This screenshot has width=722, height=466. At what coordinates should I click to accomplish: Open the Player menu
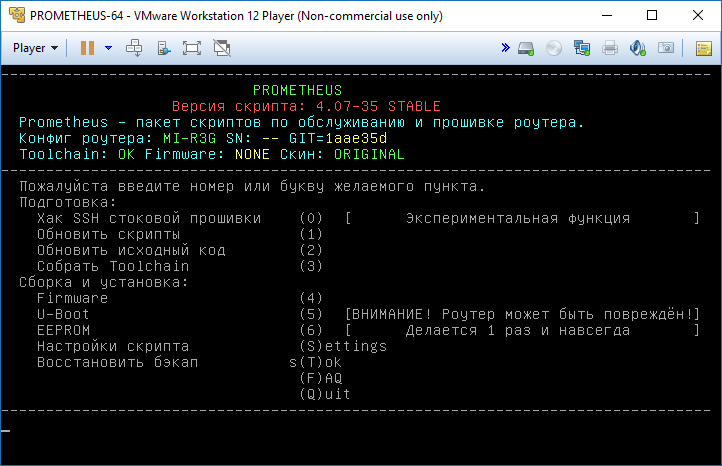pyautogui.click(x=35, y=48)
